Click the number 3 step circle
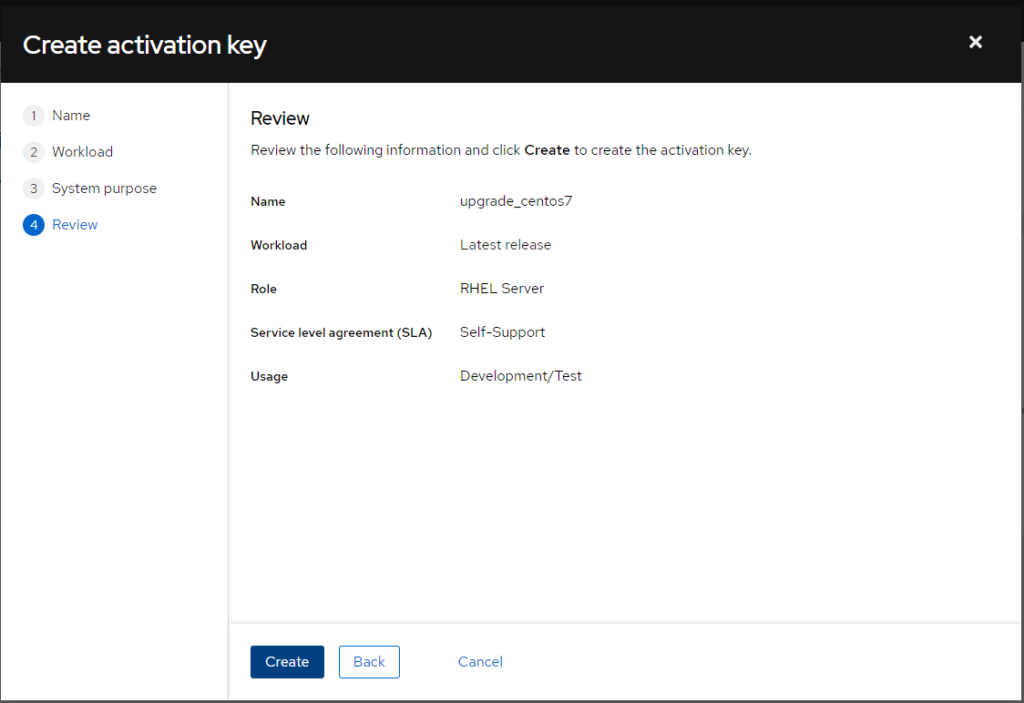The height and width of the screenshot is (703, 1024). click(33, 189)
